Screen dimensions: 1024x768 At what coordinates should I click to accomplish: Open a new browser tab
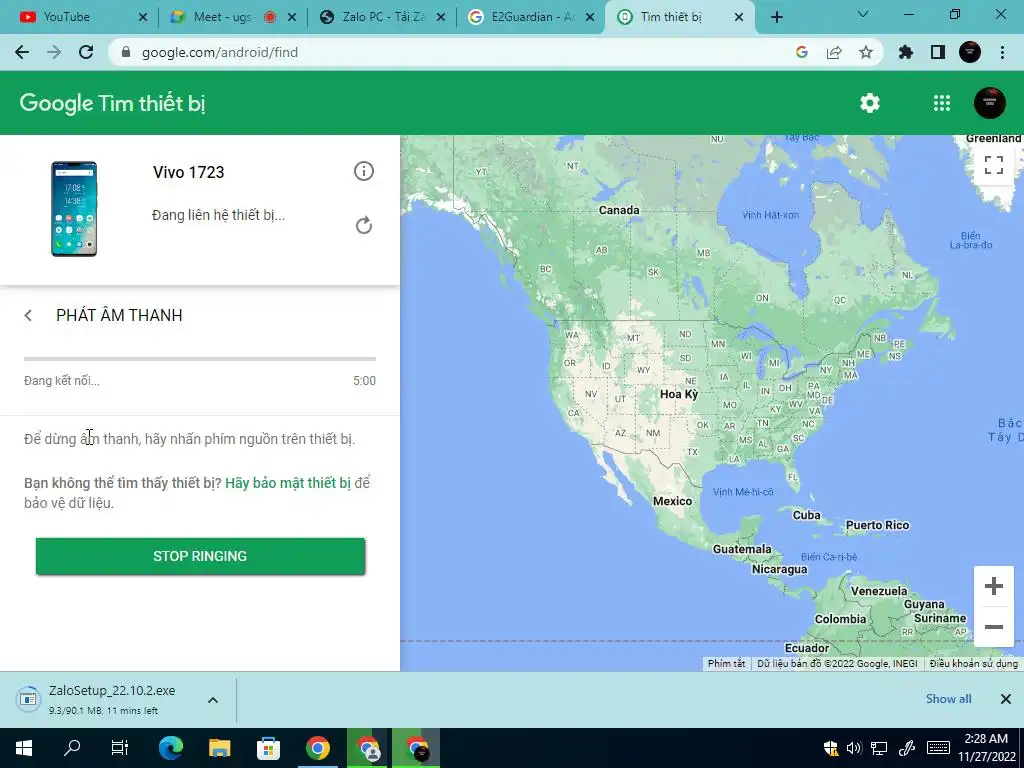(x=776, y=17)
